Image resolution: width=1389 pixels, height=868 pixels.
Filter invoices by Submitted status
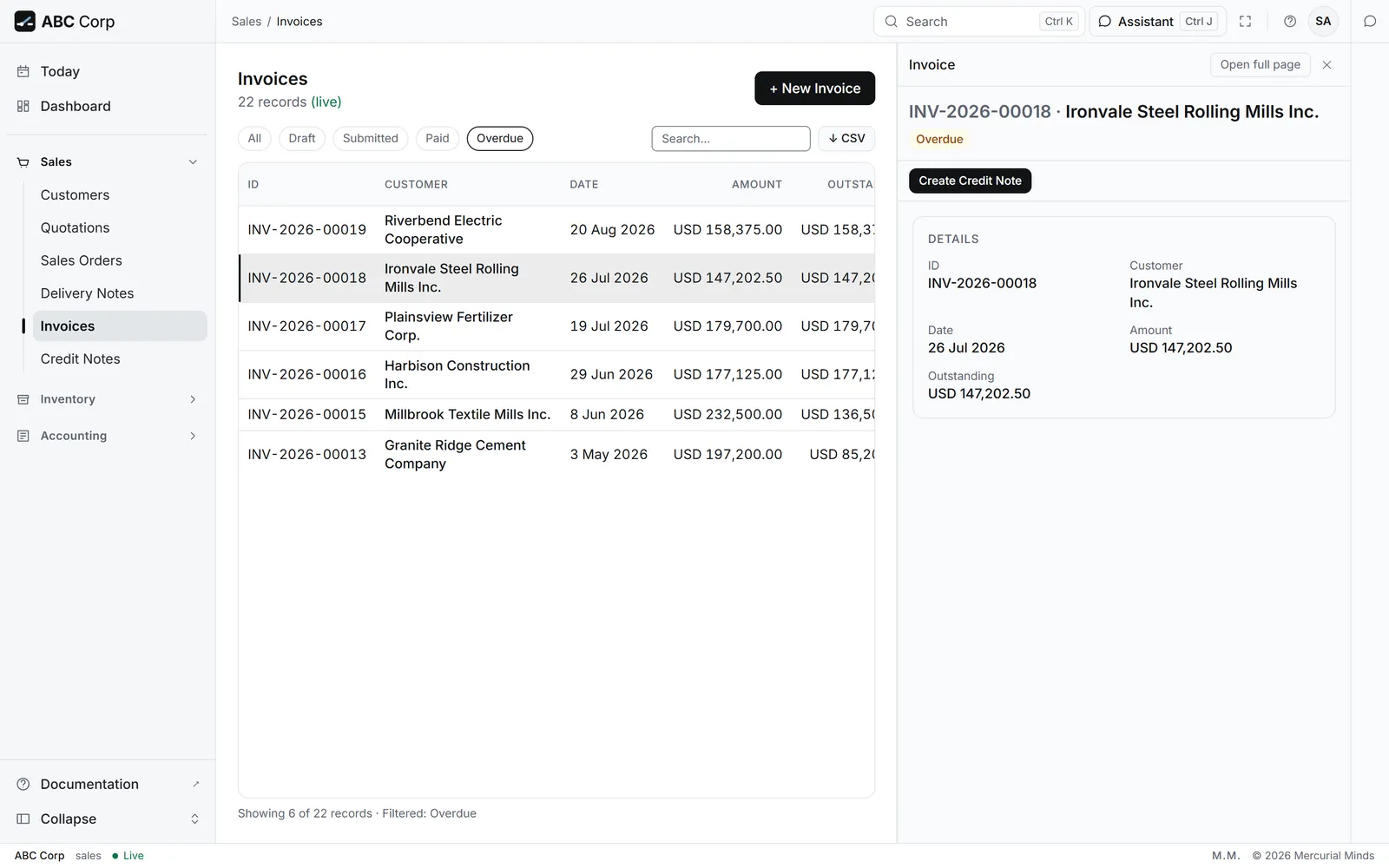coord(371,139)
